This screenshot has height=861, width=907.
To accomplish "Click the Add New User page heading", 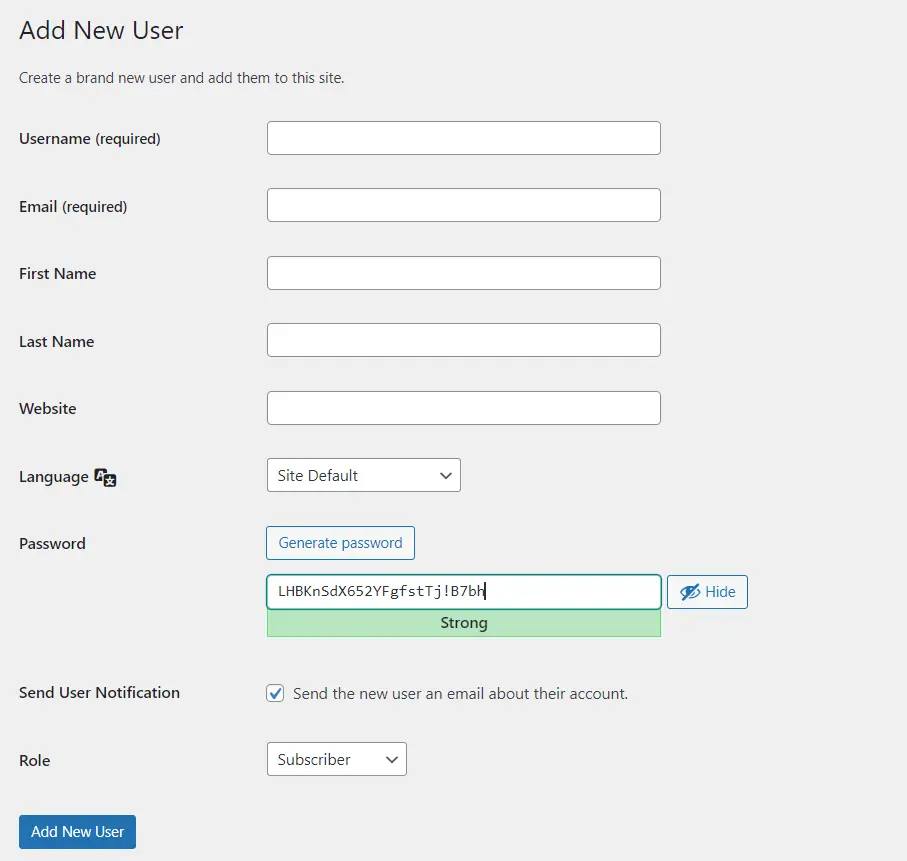I will tap(101, 30).
